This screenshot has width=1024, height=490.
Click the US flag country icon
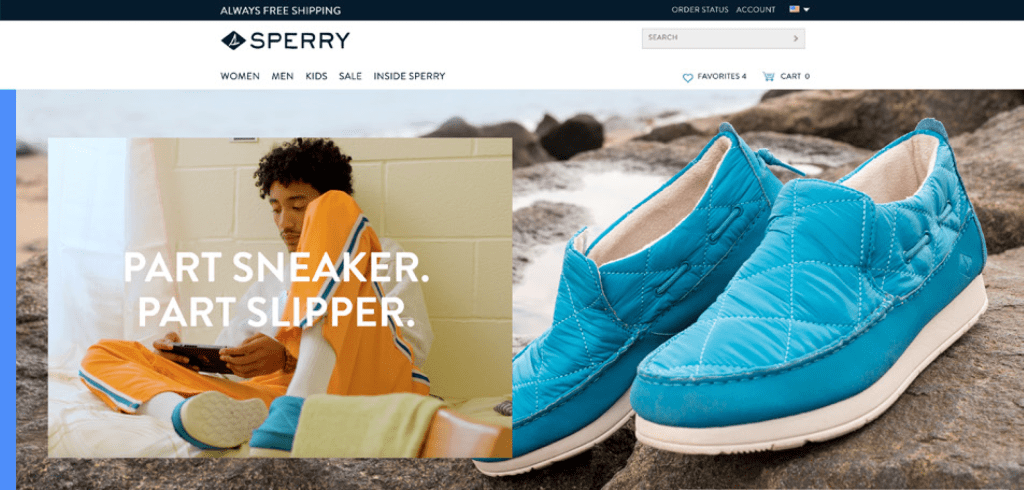tap(794, 10)
